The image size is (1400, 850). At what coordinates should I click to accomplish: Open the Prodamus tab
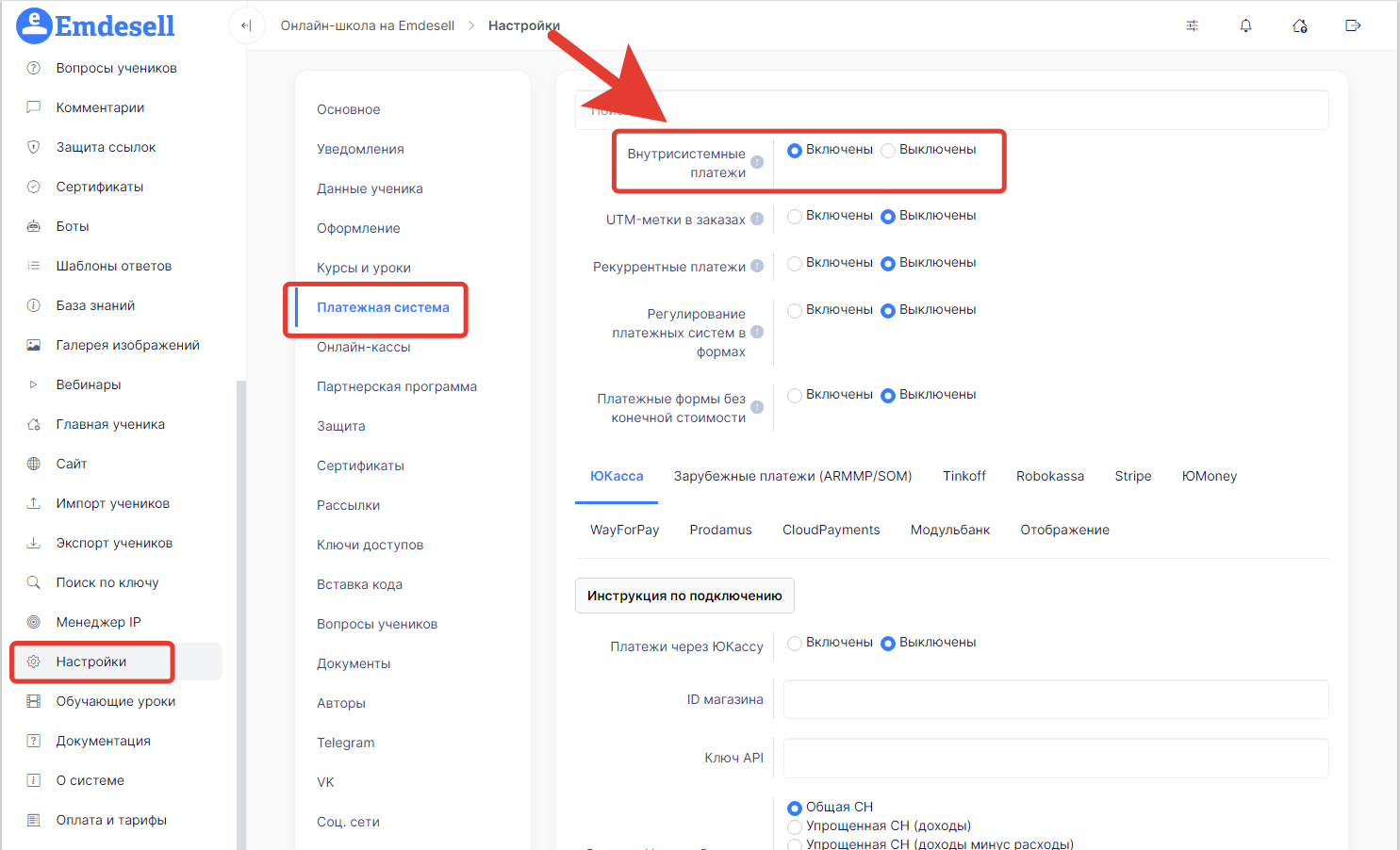pyautogui.click(x=721, y=530)
